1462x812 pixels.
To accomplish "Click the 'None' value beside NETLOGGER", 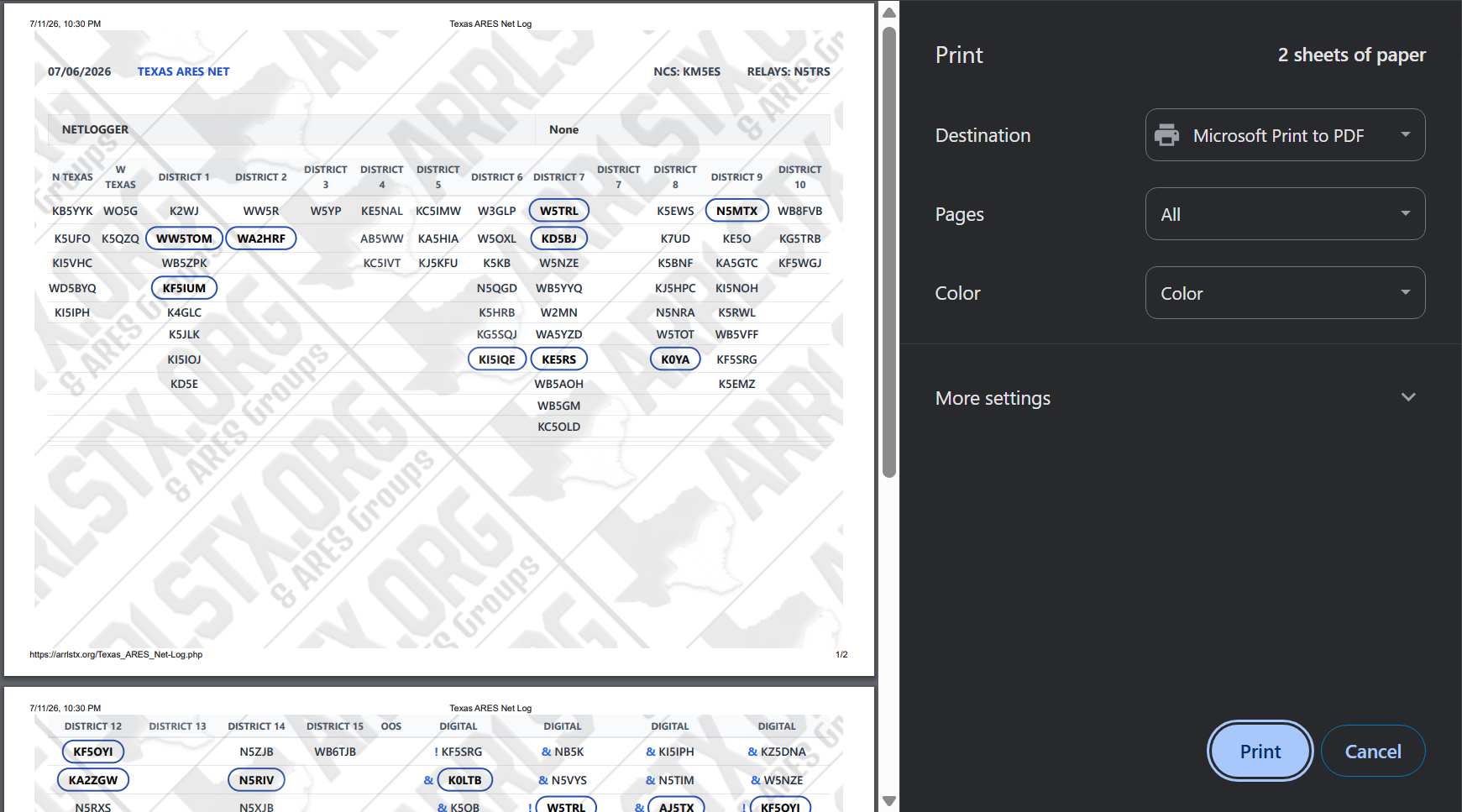I will (x=563, y=129).
